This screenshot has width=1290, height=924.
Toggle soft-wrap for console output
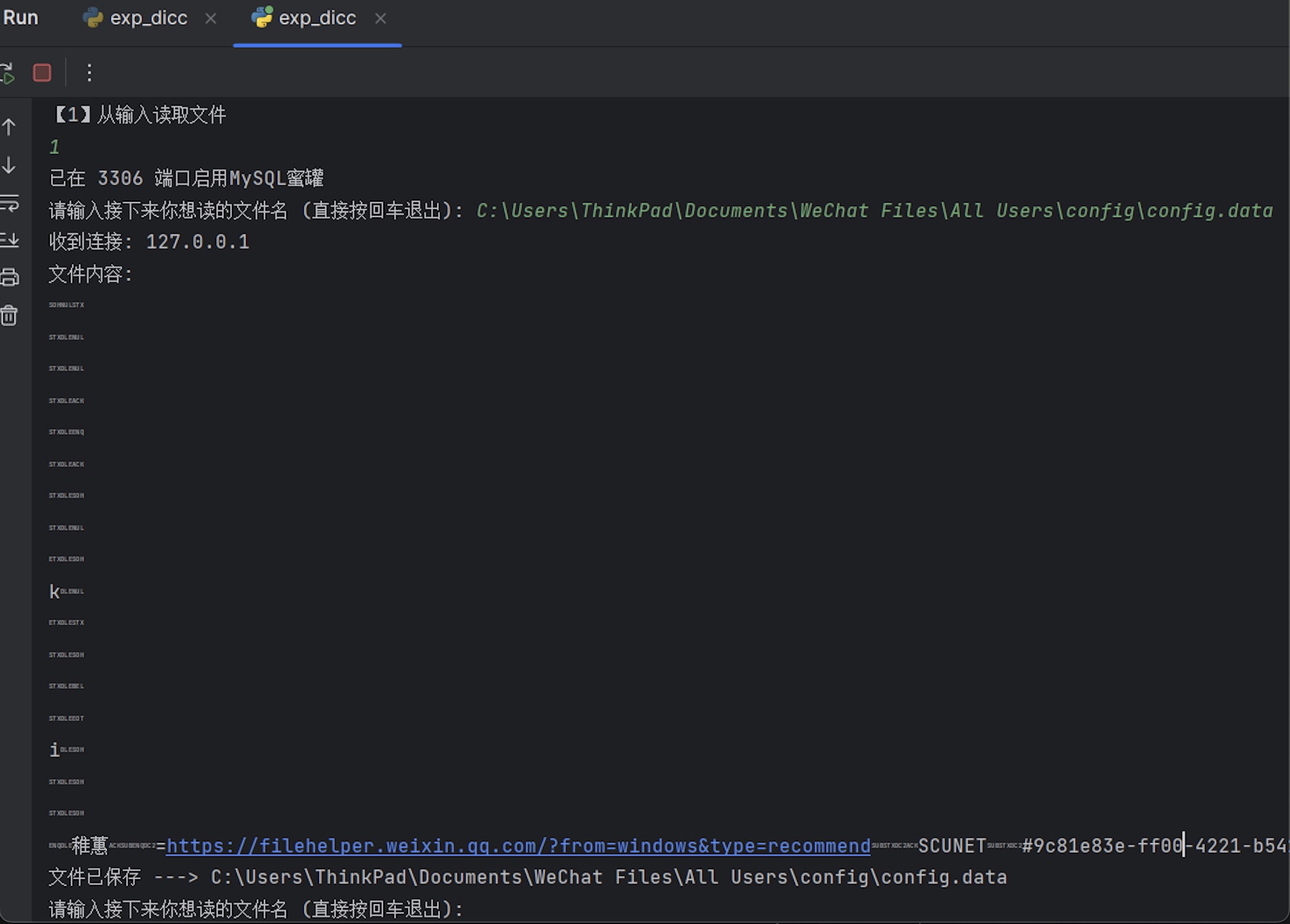9,203
